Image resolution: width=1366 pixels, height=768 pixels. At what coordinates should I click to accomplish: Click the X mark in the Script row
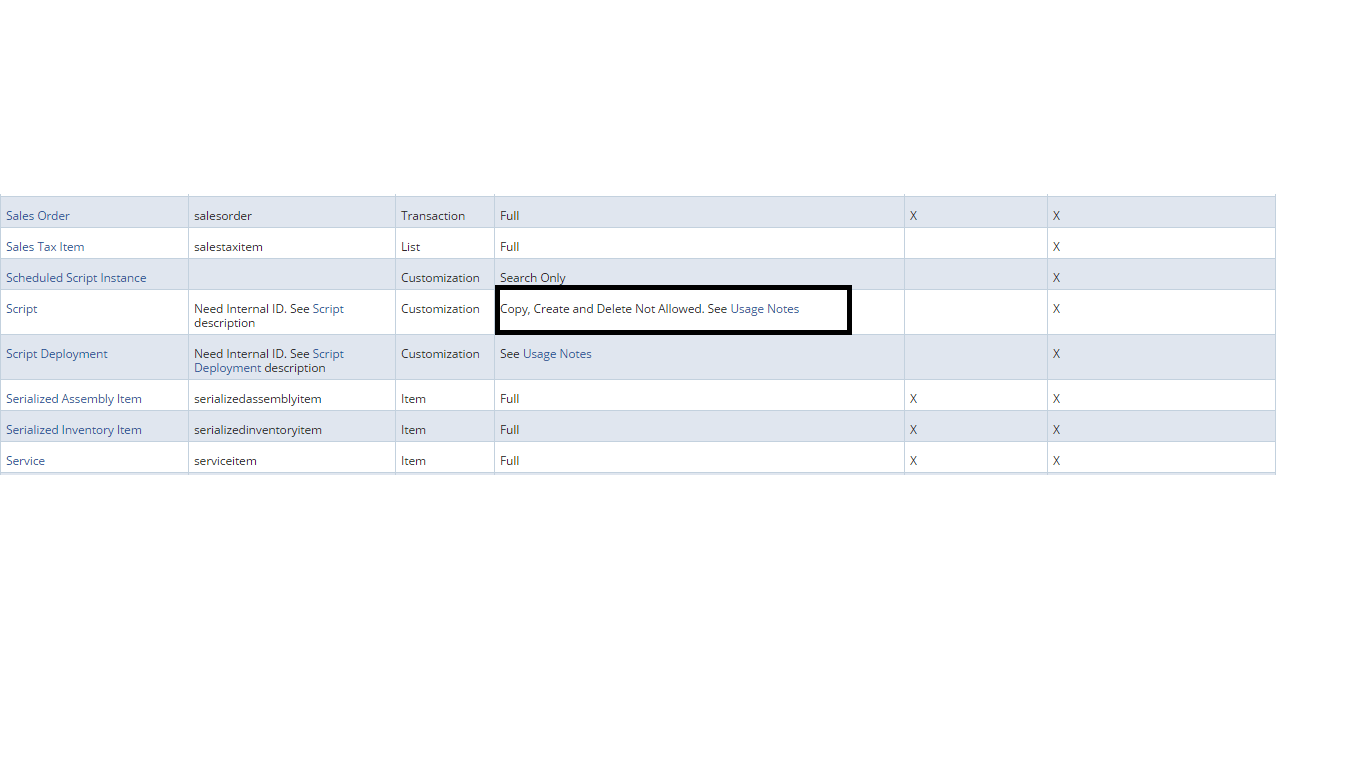[1056, 309]
